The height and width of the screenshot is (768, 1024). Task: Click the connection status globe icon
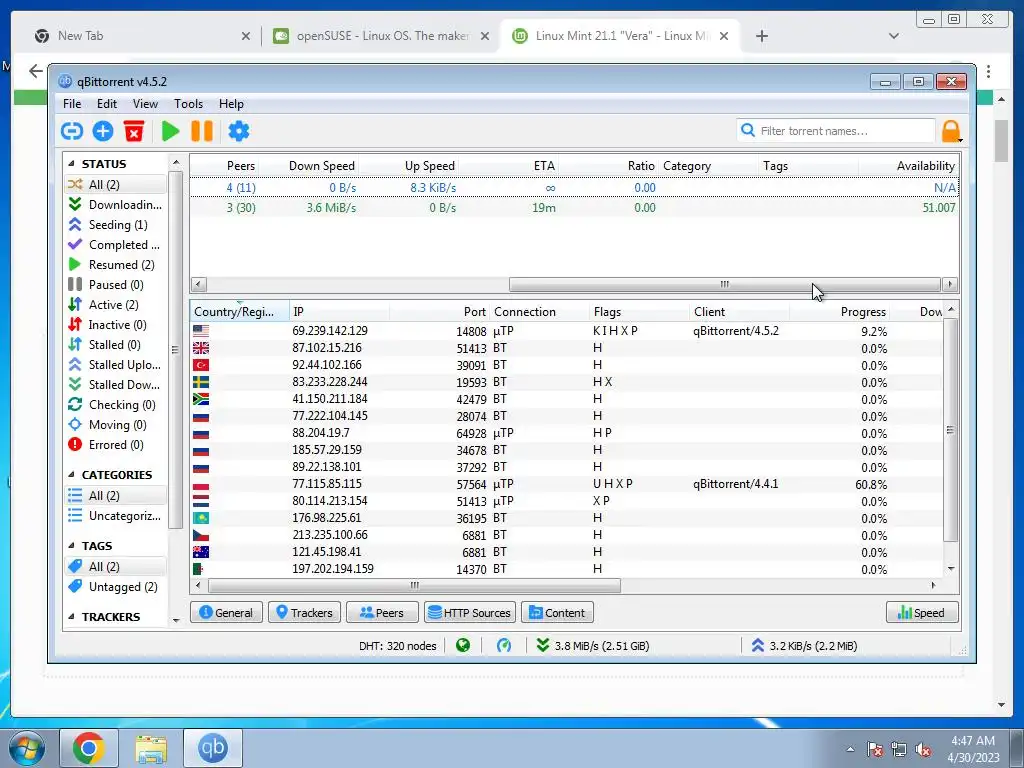point(463,646)
